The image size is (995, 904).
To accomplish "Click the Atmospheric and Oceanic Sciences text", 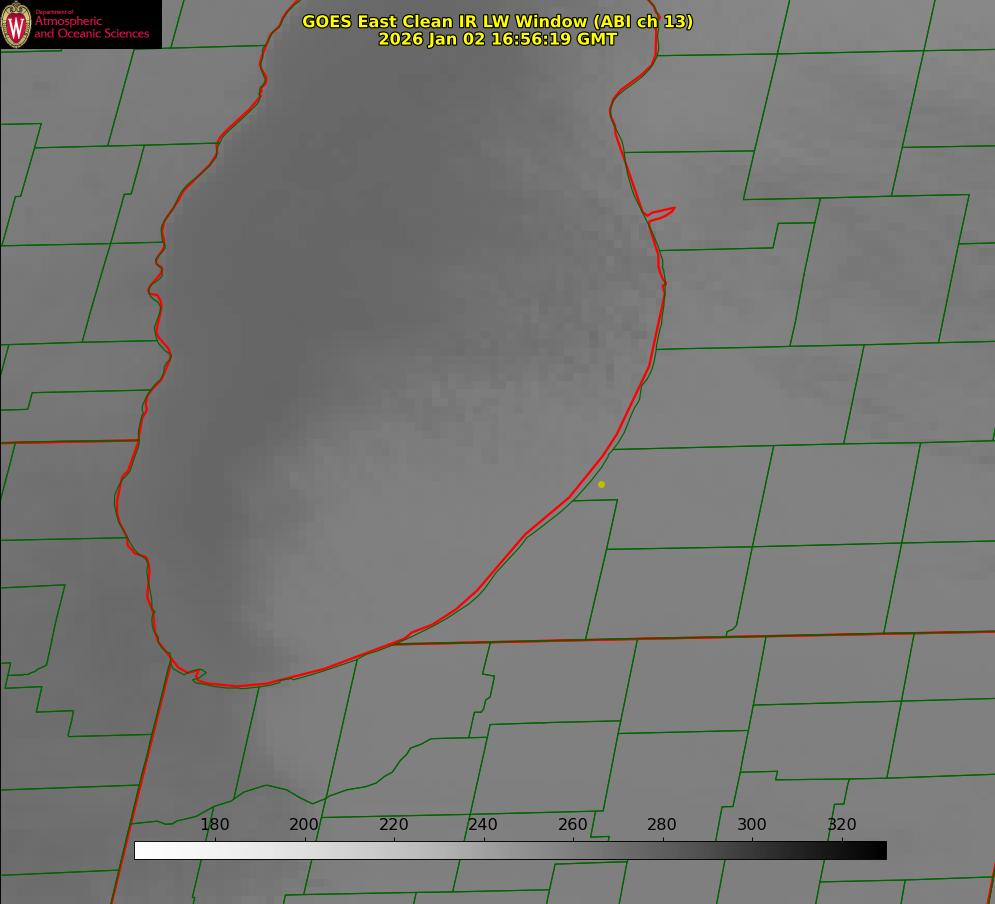I will (x=91, y=28).
